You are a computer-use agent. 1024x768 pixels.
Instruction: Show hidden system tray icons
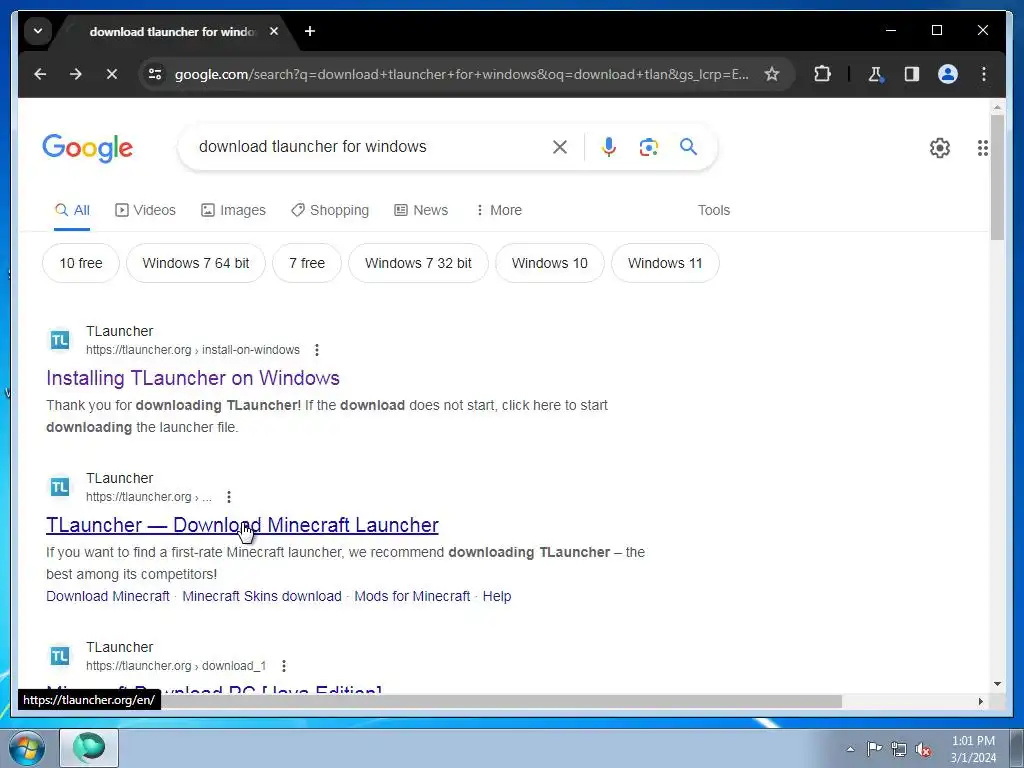(850, 749)
